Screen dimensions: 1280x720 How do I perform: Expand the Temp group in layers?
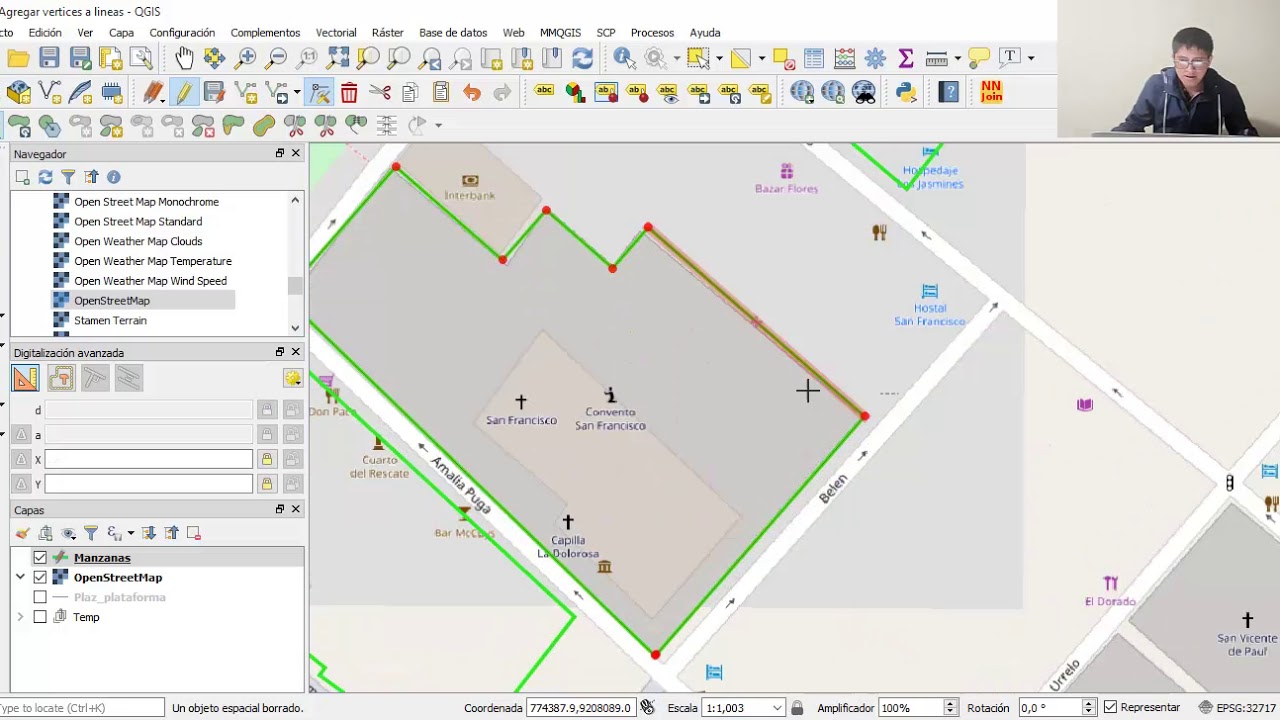click(x=20, y=618)
